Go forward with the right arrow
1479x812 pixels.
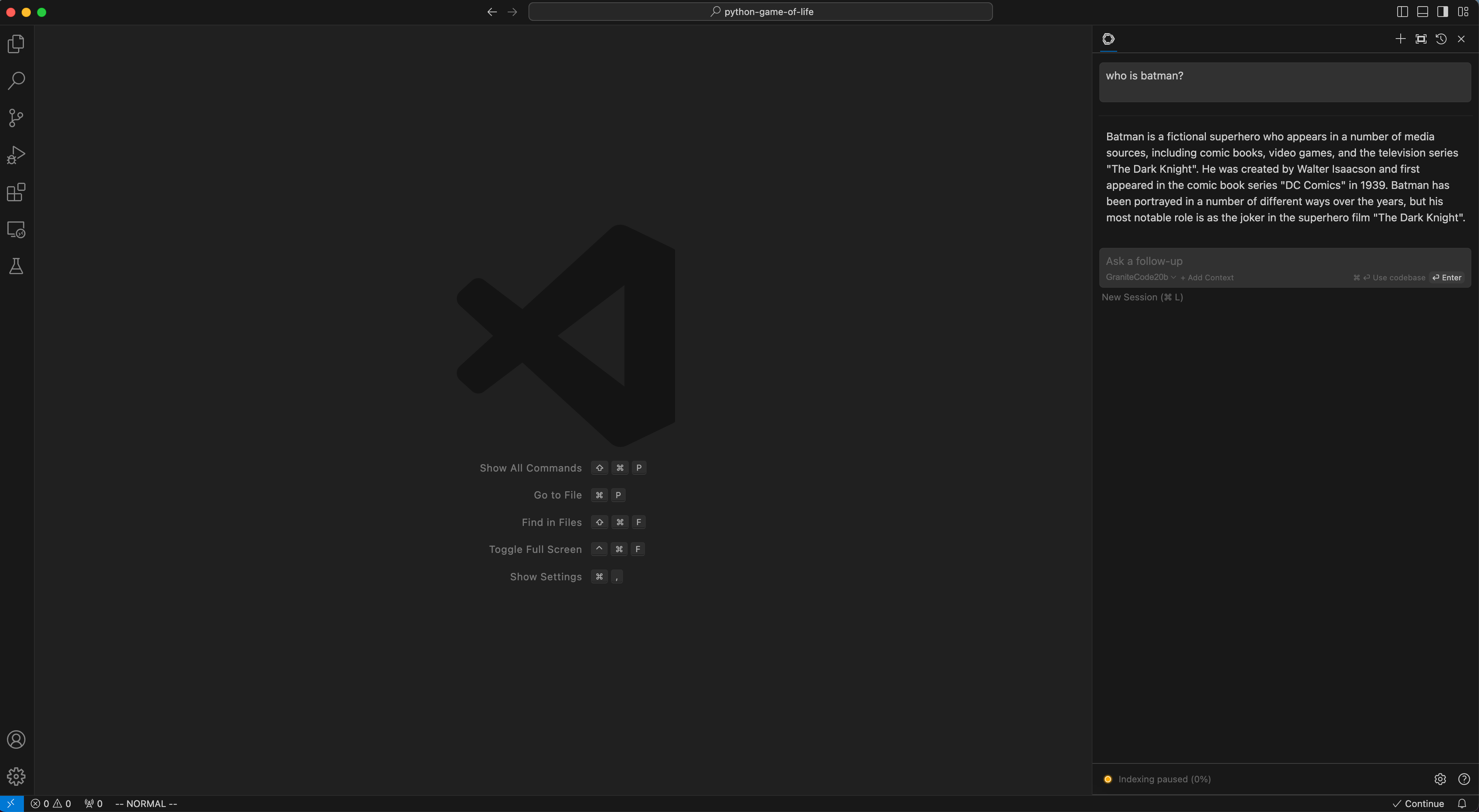pos(512,12)
